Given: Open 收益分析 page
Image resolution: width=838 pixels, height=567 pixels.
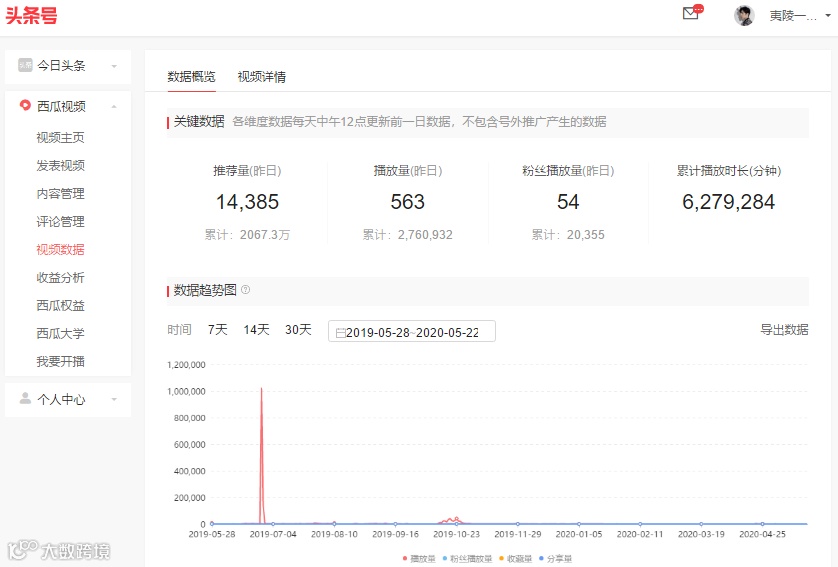Looking at the screenshot, I should click(60, 277).
